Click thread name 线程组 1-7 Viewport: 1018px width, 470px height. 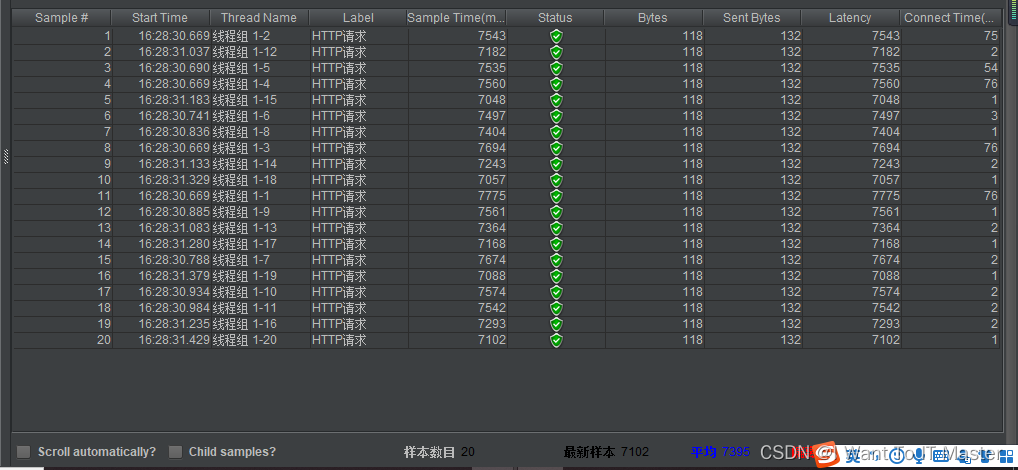[242, 260]
